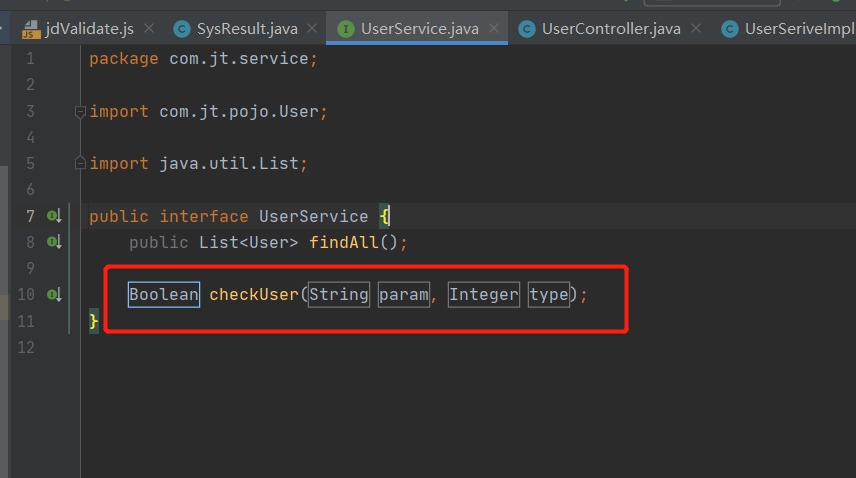Click implemented-method gutter icon on line 8
856x478 pixels.
pos(54,242)
